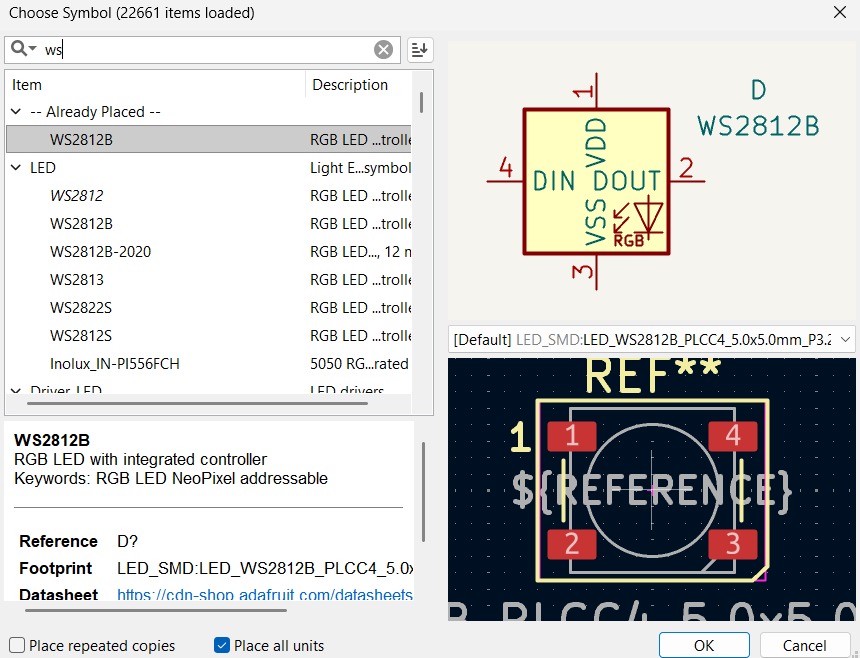This screenshot has width=860, height=658.
Task: Collapse the Already Placed group
Action: 16,112
